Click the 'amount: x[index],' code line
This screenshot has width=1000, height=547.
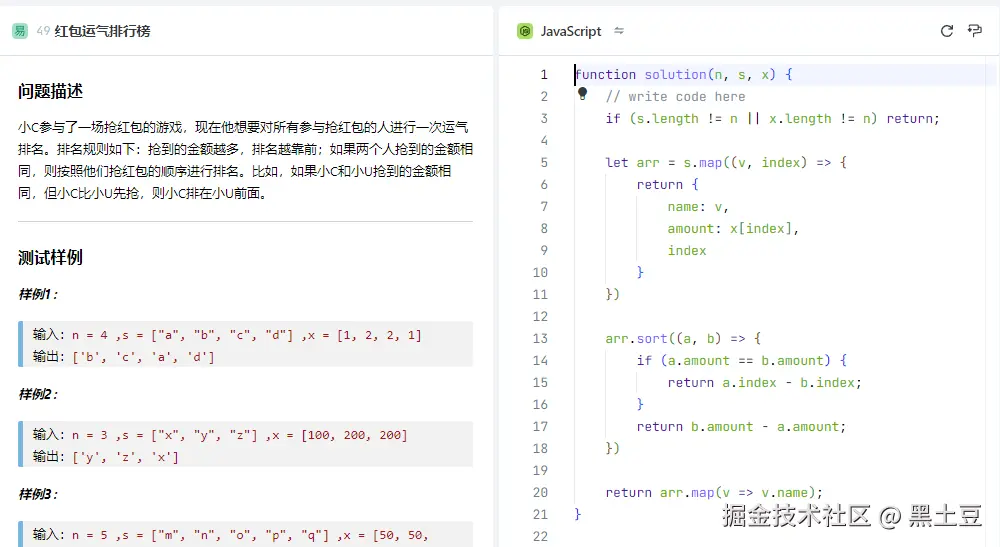pos(733,228)
